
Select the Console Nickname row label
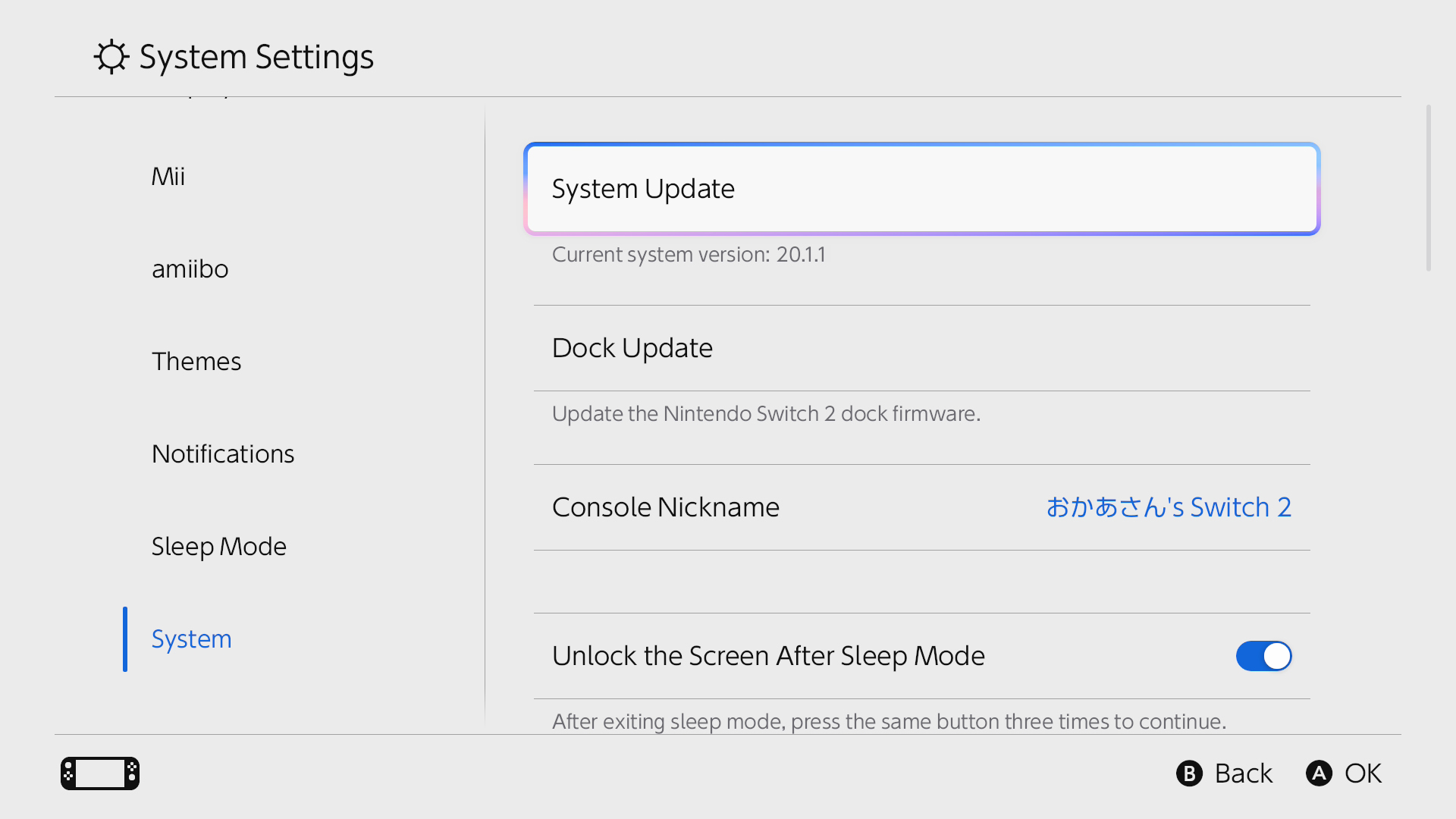click(666, 507)
